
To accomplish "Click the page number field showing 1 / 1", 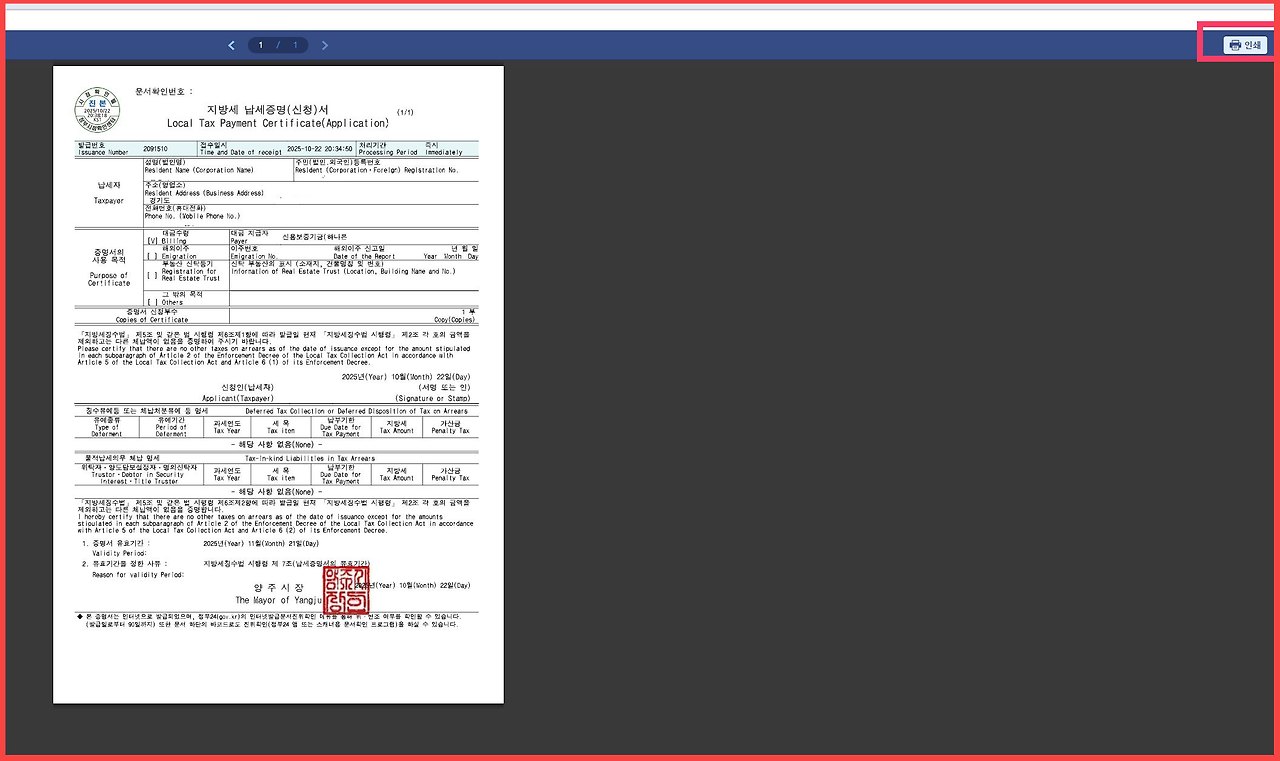I will [278, 45].
